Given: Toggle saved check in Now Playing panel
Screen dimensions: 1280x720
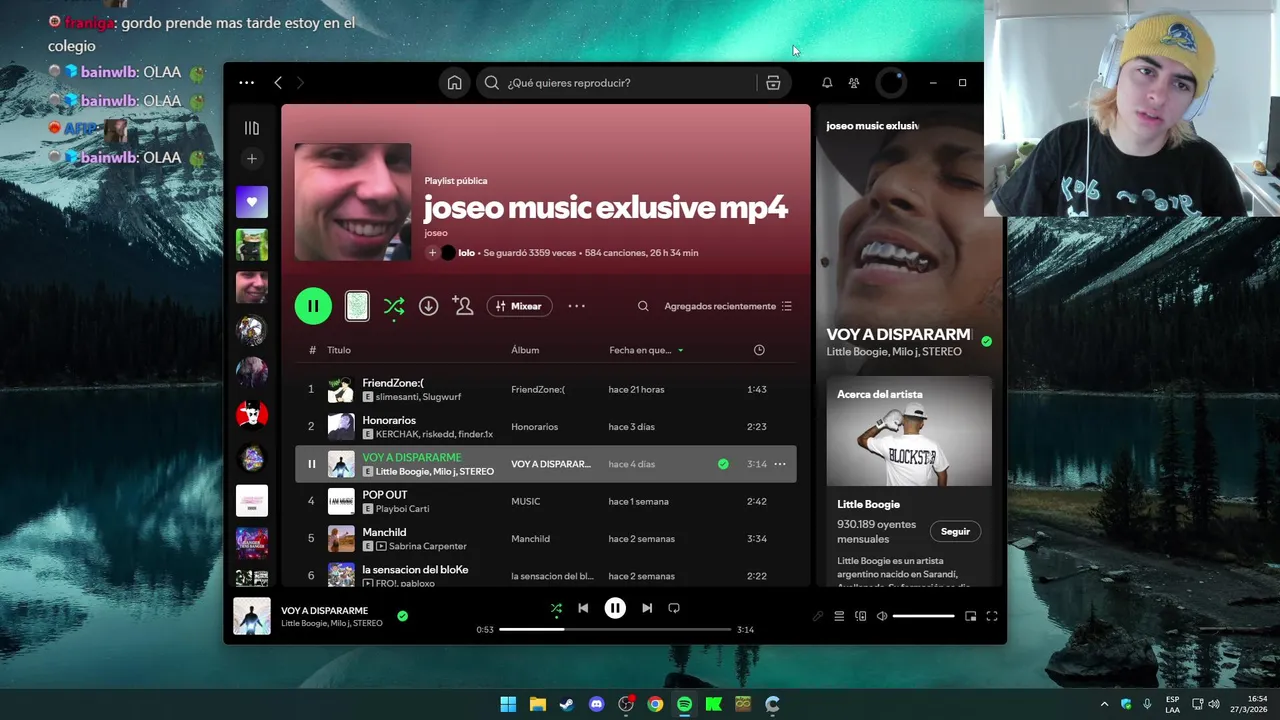Looking at the screenshot, I should (x=987, y=341).
